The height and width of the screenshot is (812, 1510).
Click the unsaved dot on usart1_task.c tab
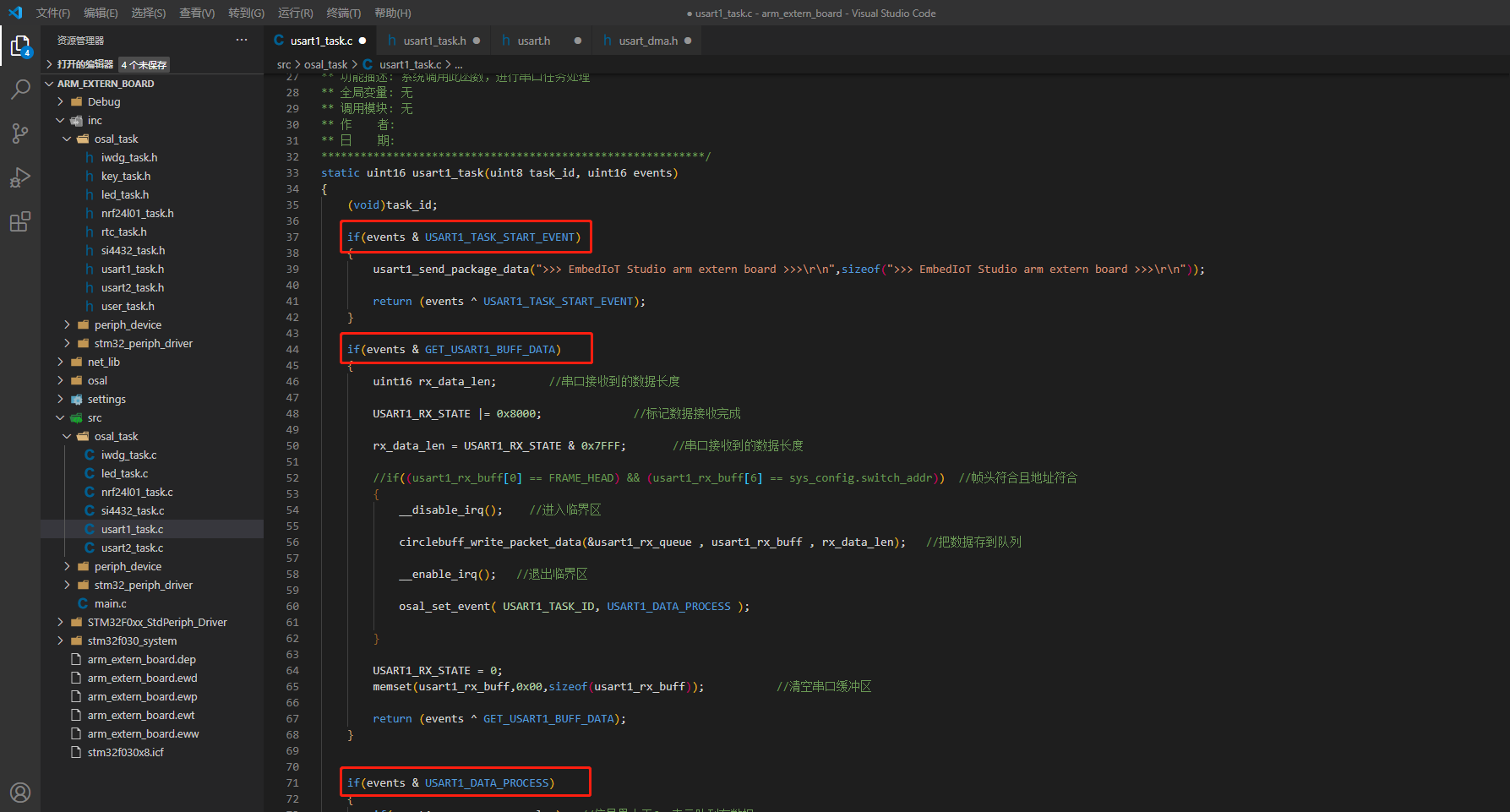363,41
